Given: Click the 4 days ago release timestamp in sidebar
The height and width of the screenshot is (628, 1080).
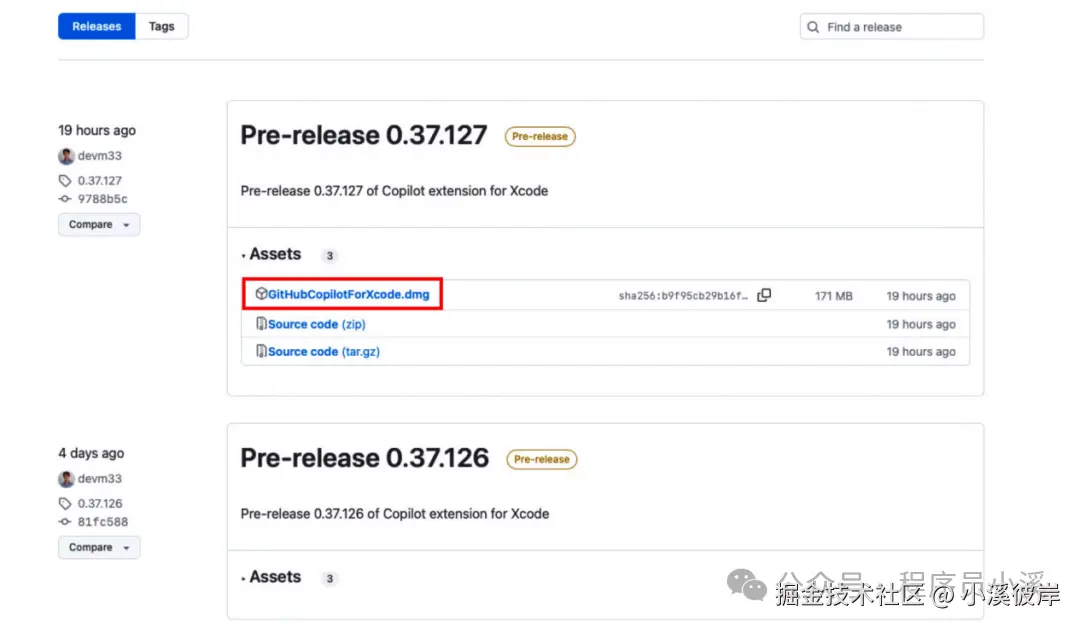Looking at the screenshot, I should click(92, 453).
